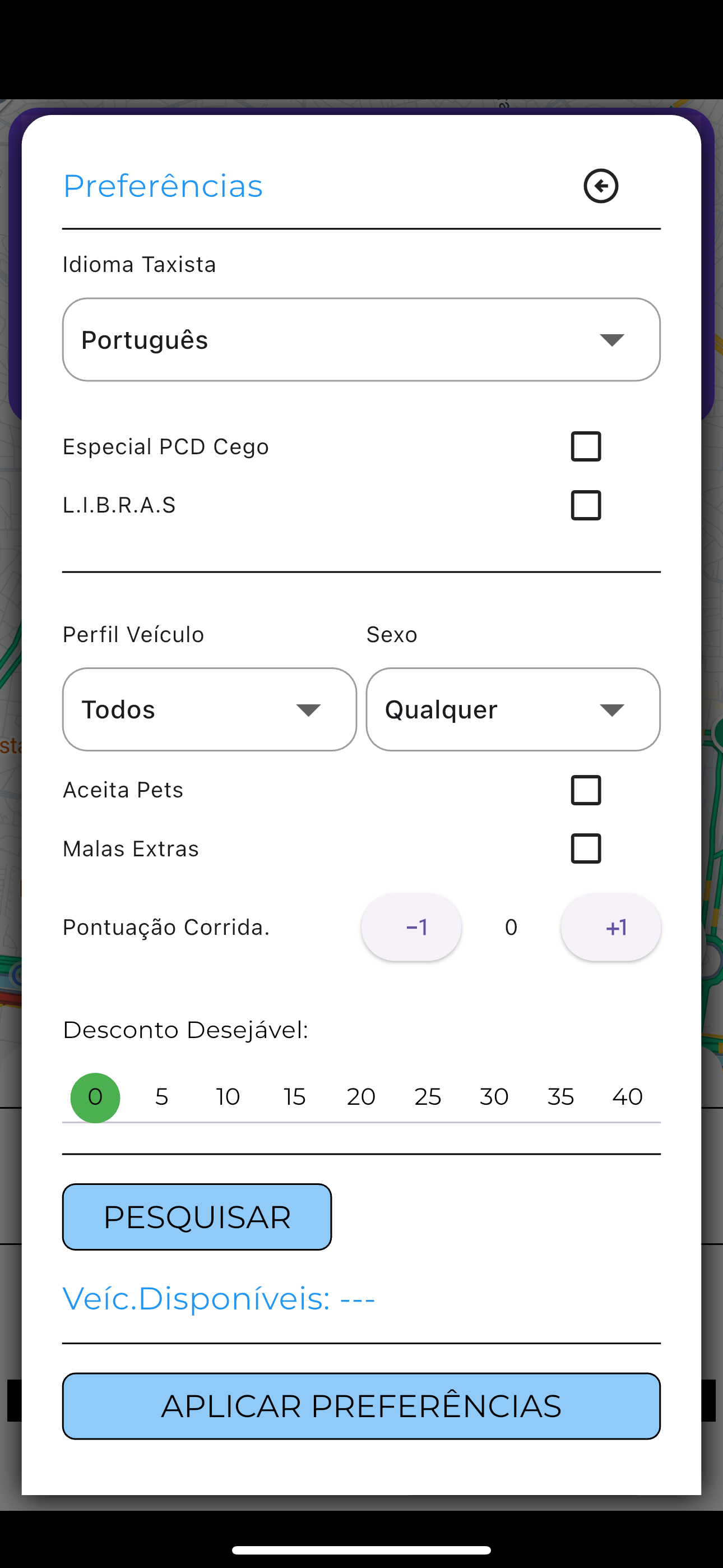Tick the Malas Extras checkbox
723x1568 pixels.
tap(586, 848)
